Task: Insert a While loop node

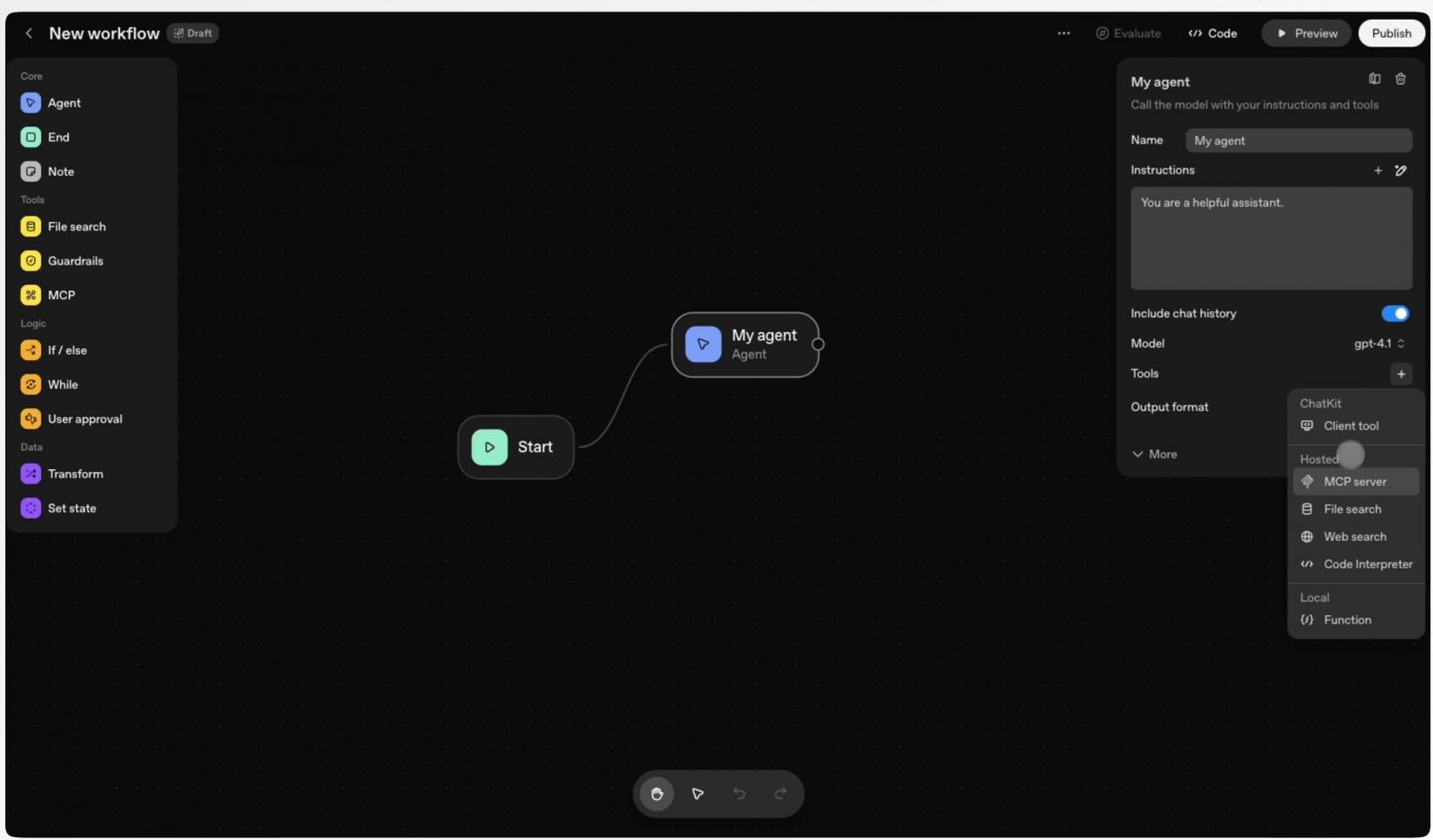Action: tap(63, 384)
